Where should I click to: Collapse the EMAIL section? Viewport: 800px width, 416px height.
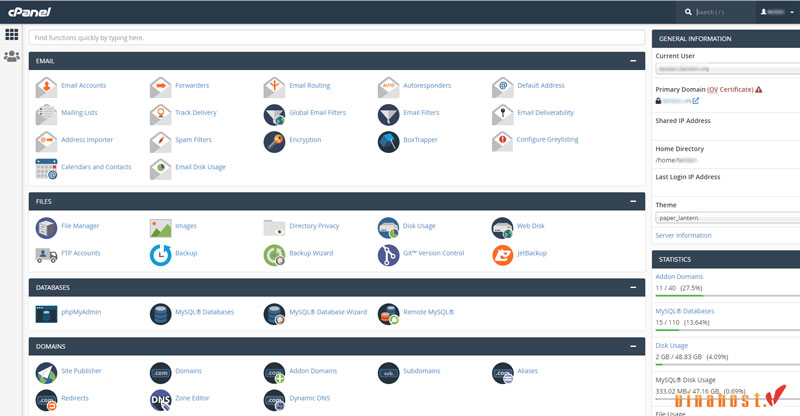pyautogui.click(x=633, y=61)
